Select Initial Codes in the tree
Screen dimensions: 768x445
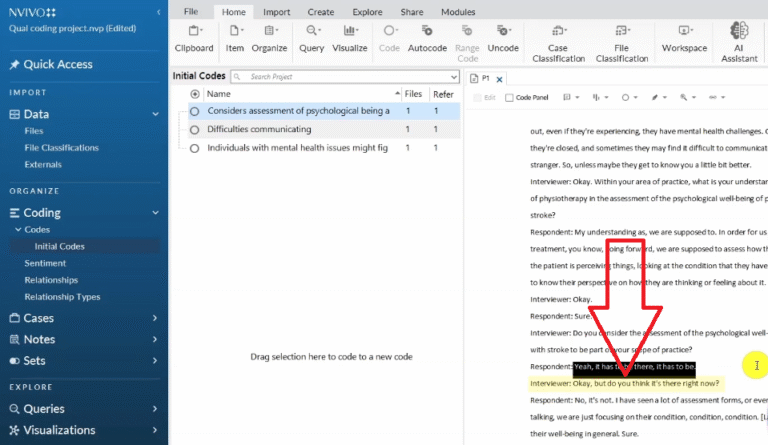[59, 246]
